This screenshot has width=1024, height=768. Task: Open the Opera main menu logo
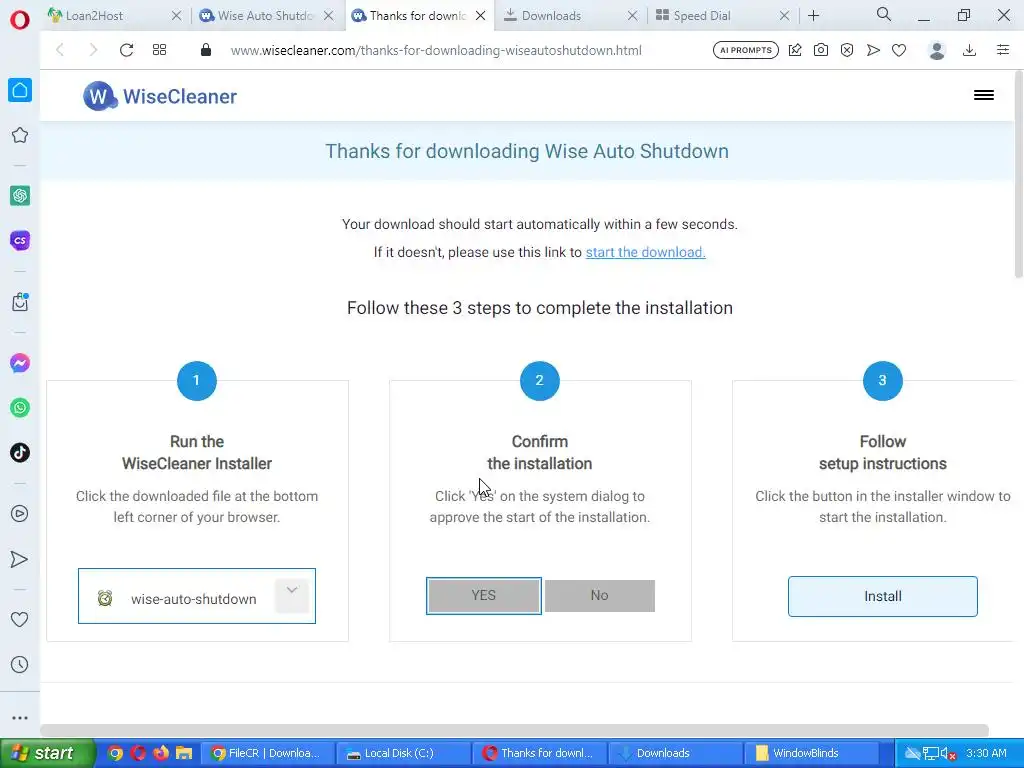click(20, 20)
